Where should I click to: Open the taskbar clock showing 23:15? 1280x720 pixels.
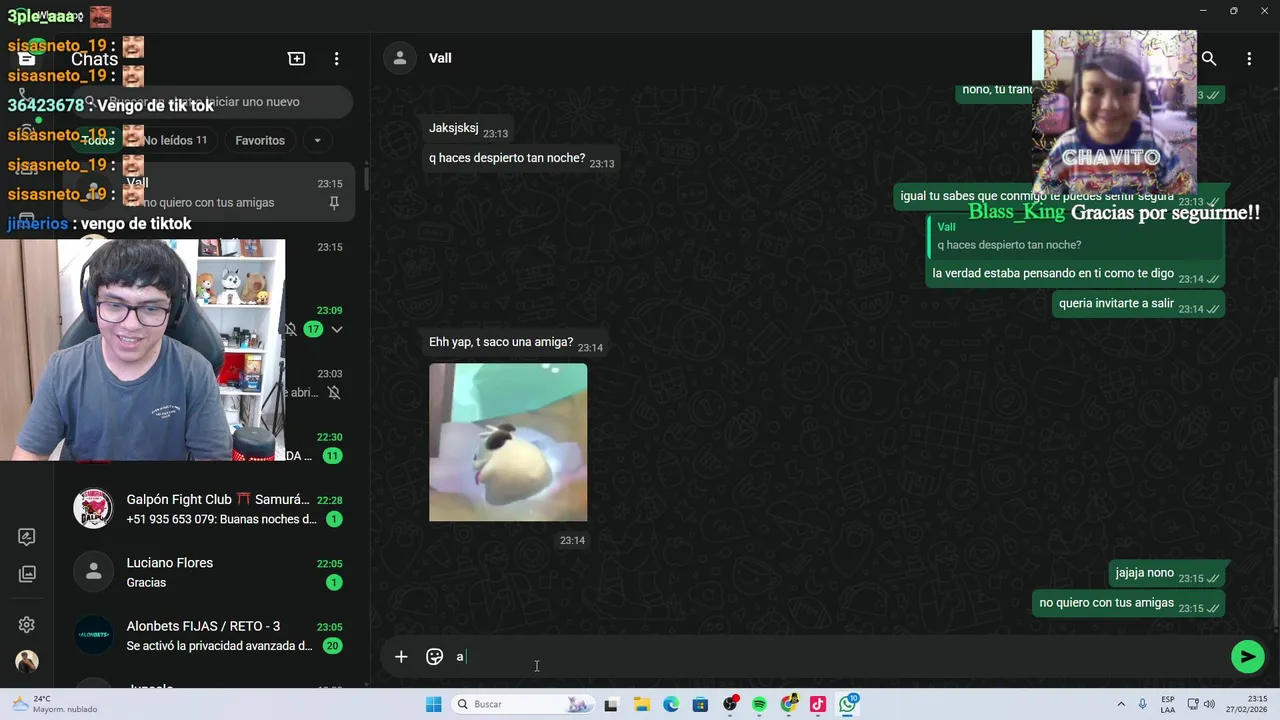(1249, 705)
